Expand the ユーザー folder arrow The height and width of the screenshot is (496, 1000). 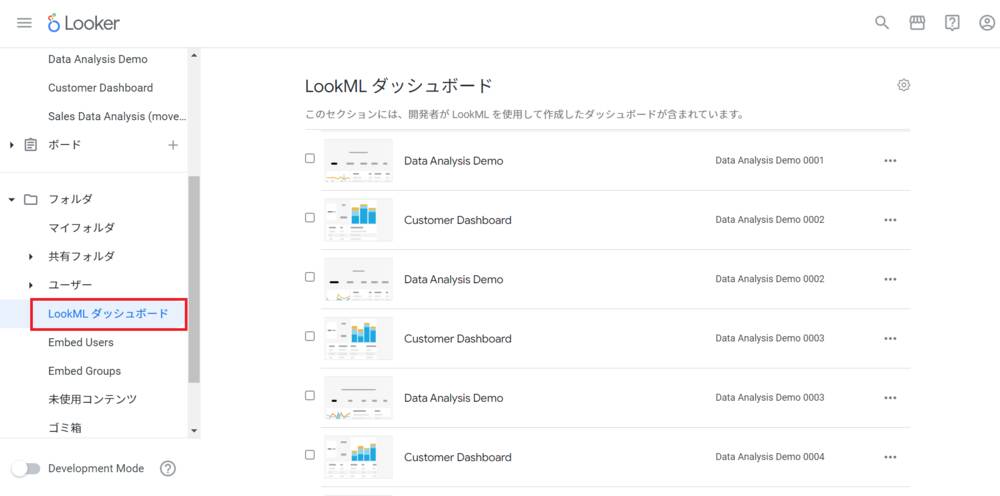point(32,285)
